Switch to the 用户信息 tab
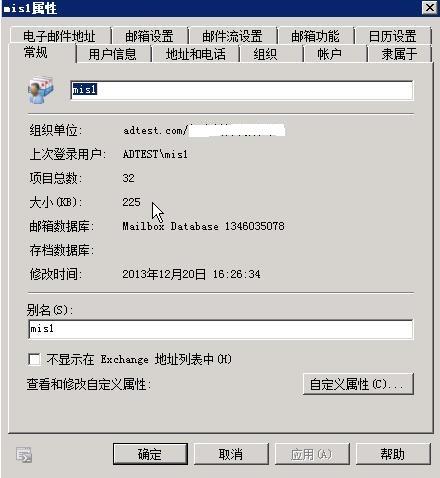440x478 pixels. click(113, 54)
